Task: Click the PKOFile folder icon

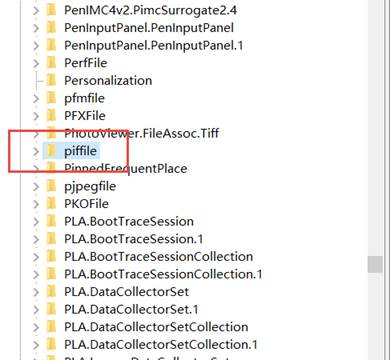Action: [x=51, y=204]
